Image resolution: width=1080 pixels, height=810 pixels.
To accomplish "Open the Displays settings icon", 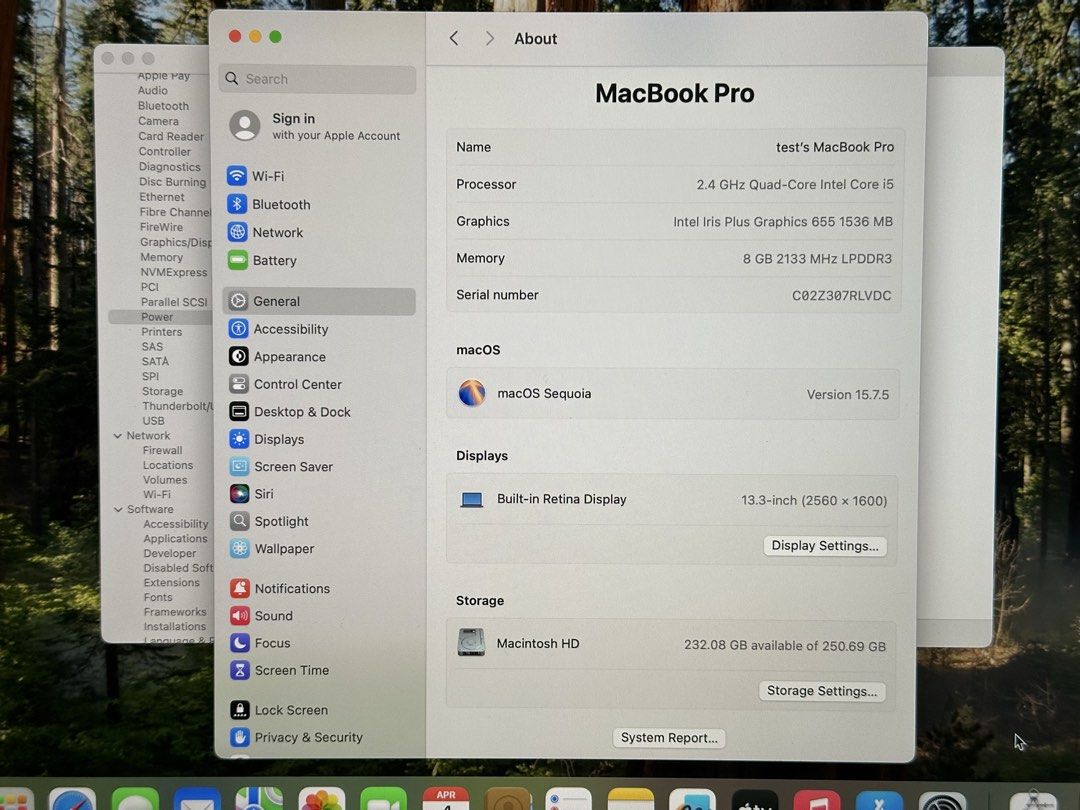I will coord(239,439).
